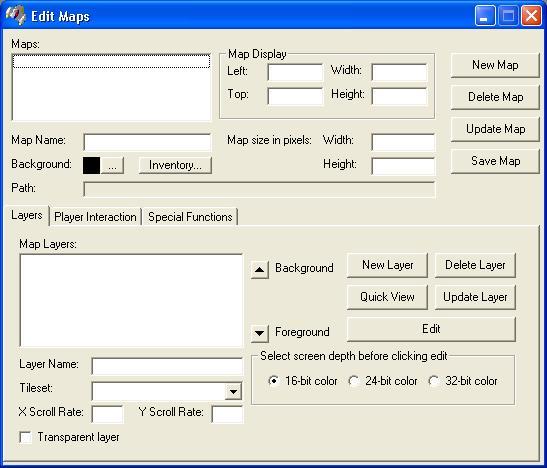Create a New Layer
Viewport: 547px width, 468px height.
tap(387, 265)
